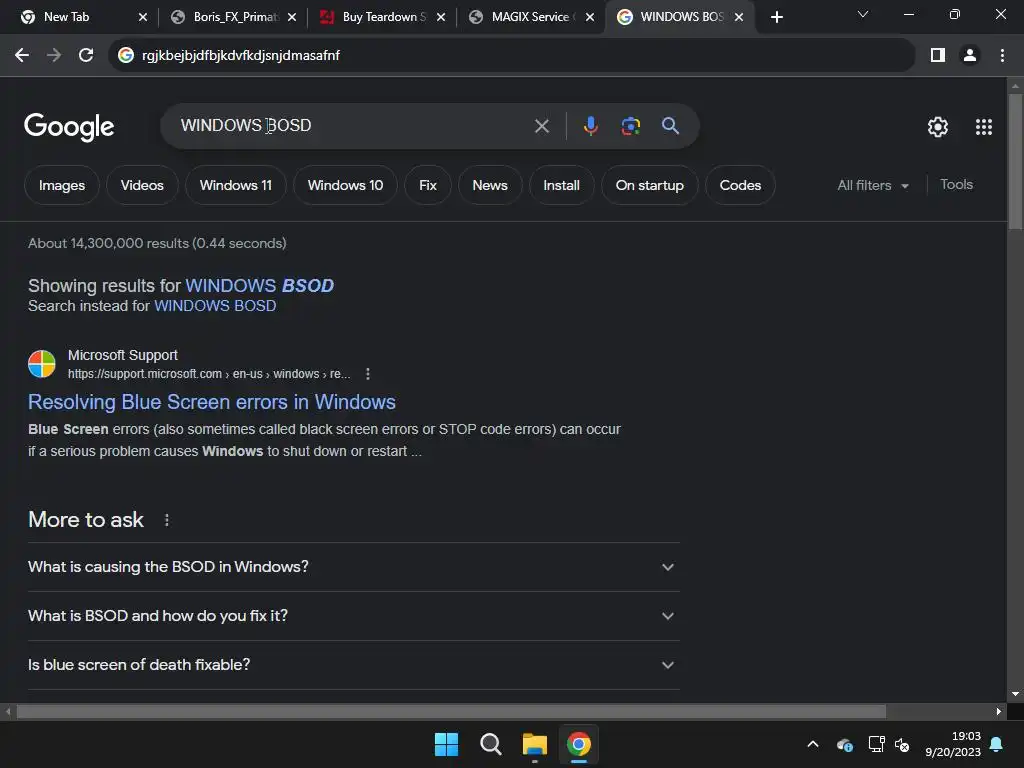
Task: Click the Google logo
Action: point(69,127)
